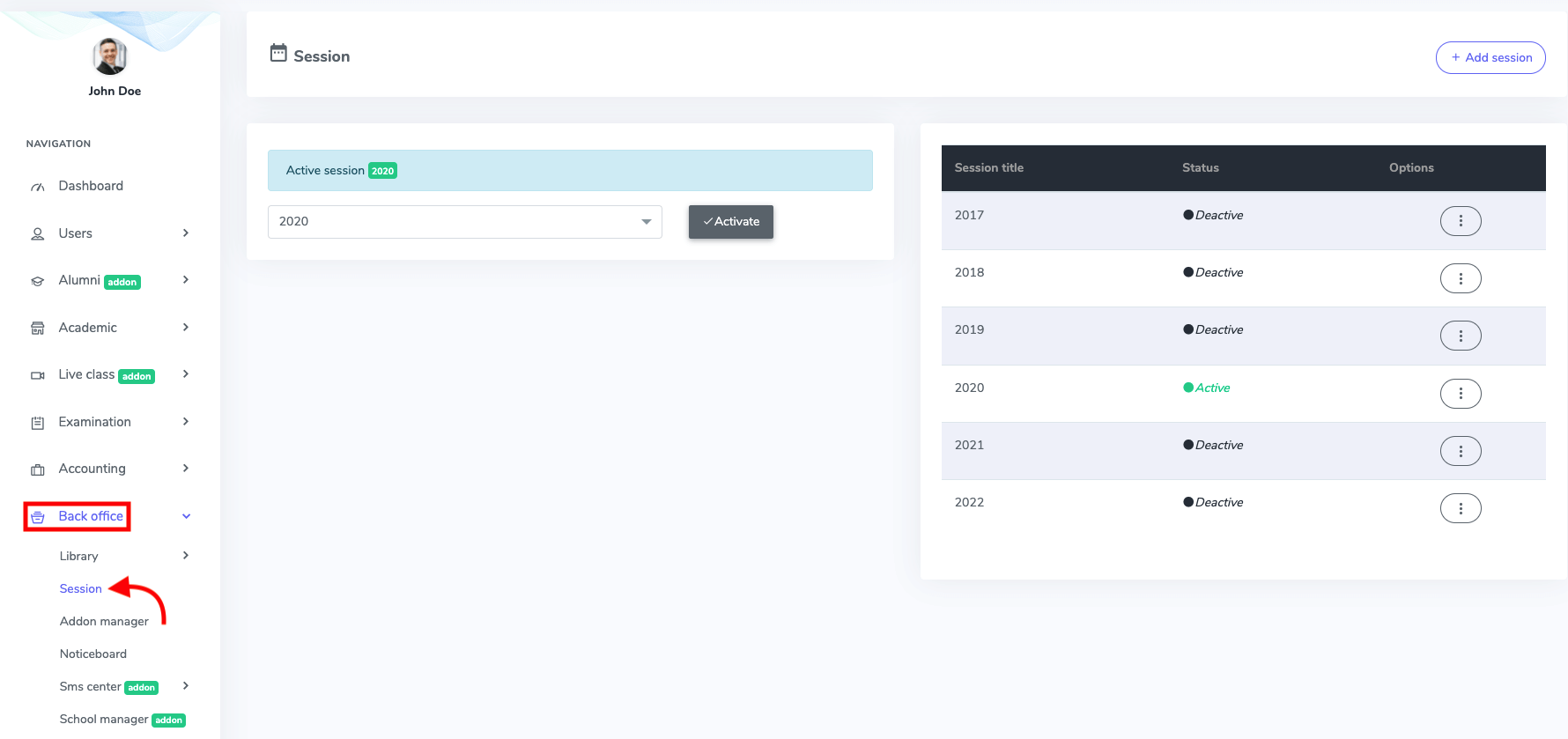The height and width of the screenshot is (739, 1568).
Task: Click the Dashboard gauge icon
Action: pos(38,187)
